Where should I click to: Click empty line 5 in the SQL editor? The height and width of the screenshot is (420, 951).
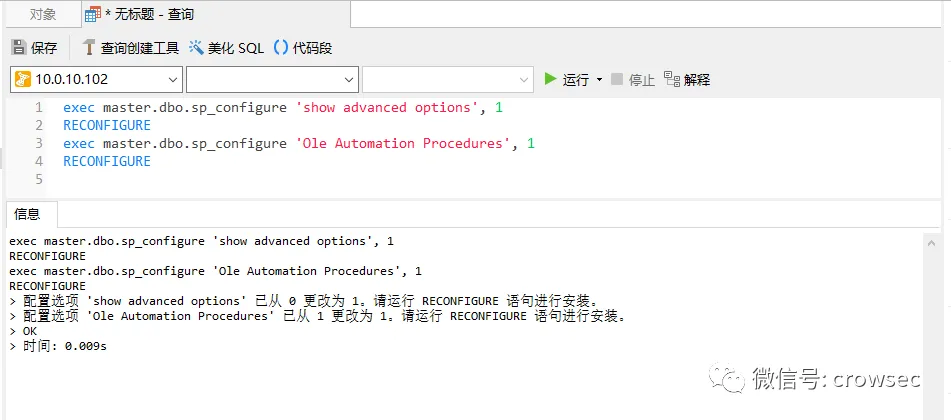point(485,179)
